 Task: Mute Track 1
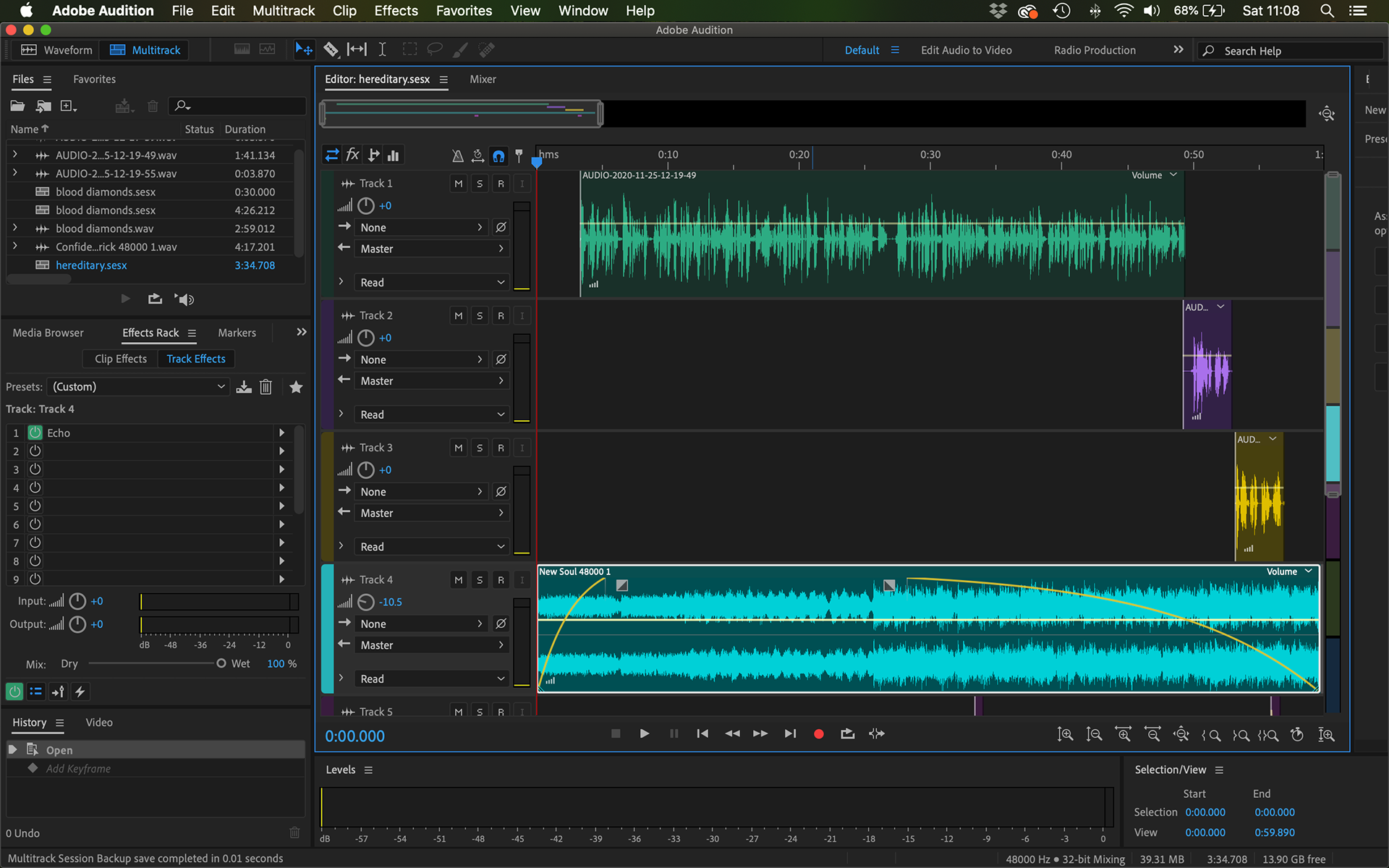[459, 184]
